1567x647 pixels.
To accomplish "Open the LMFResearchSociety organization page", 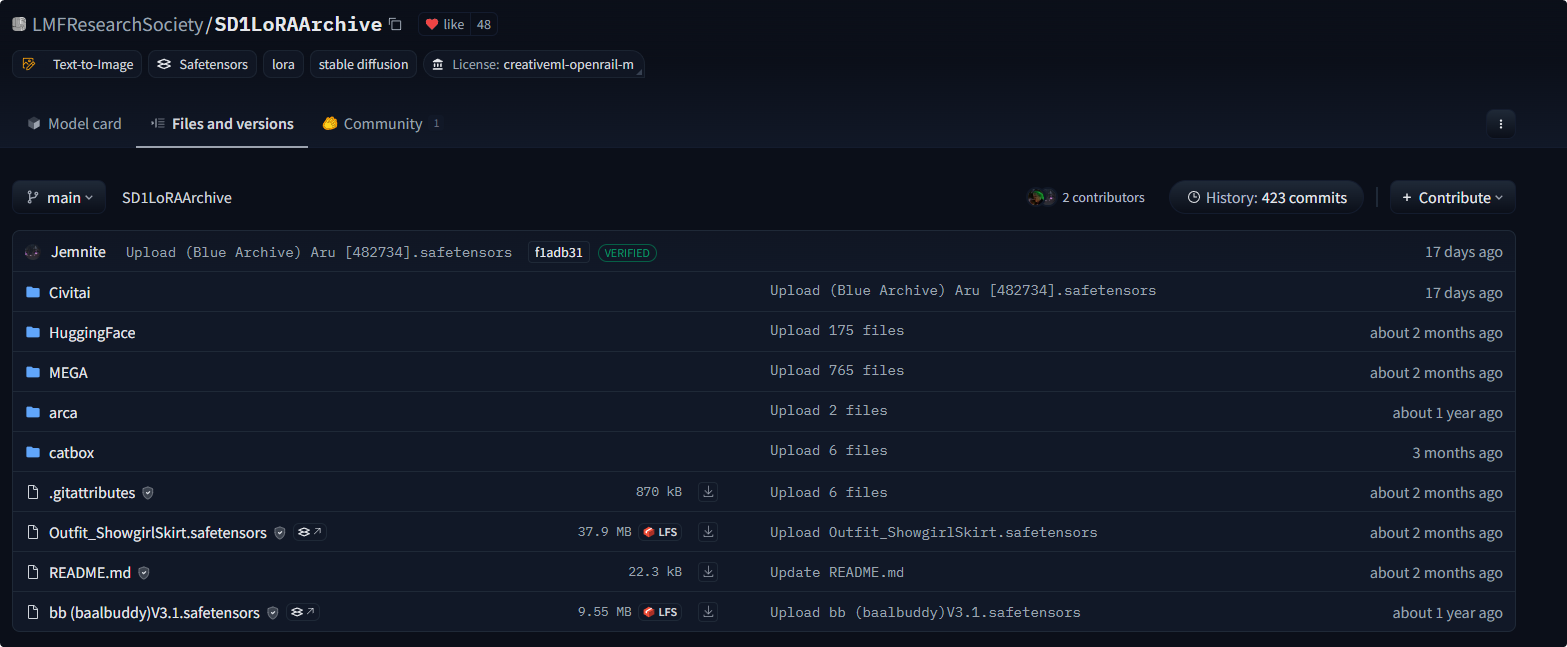I will [x=118, y=24].
